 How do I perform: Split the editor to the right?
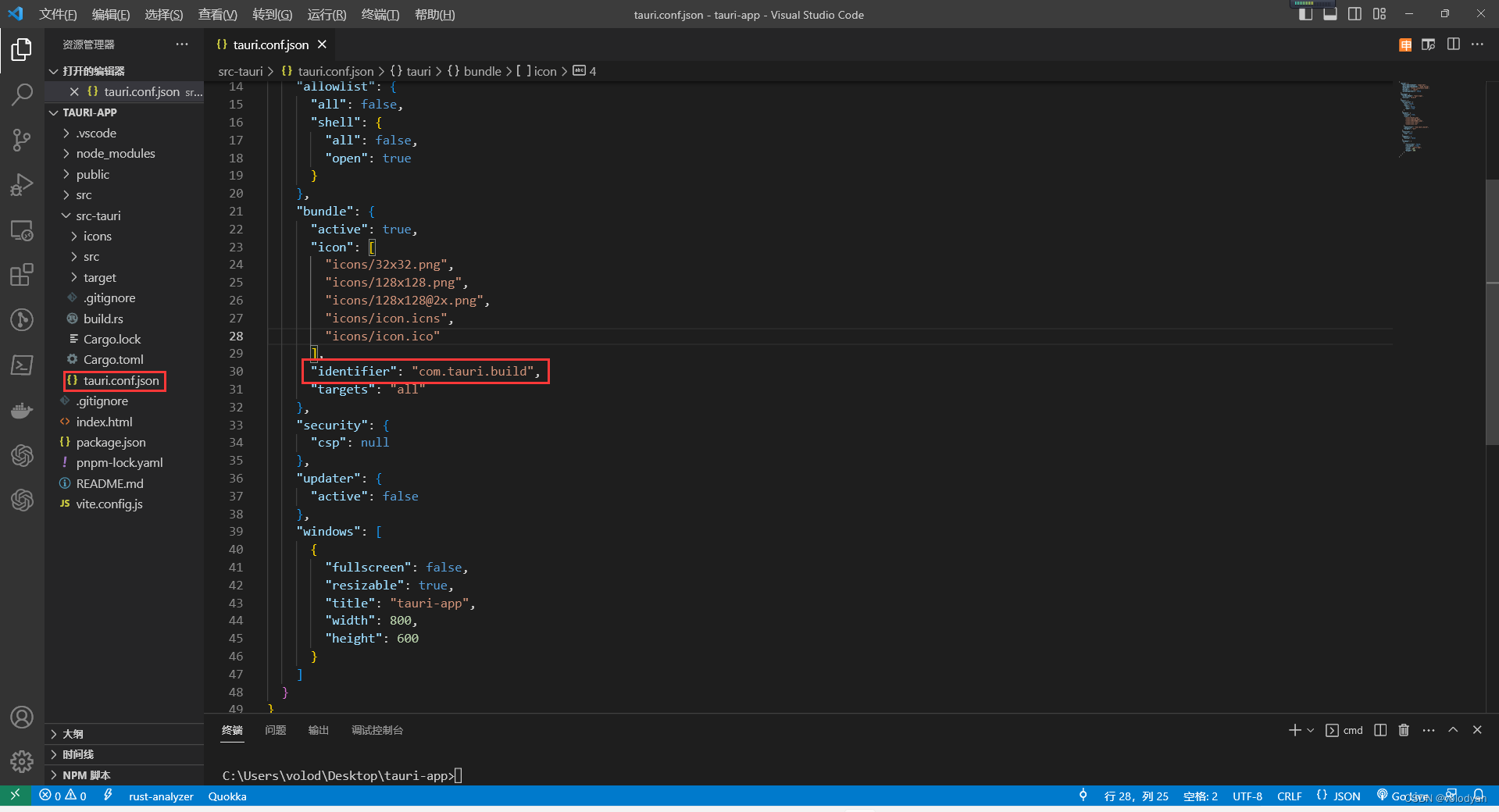[x=1453, y=45]
